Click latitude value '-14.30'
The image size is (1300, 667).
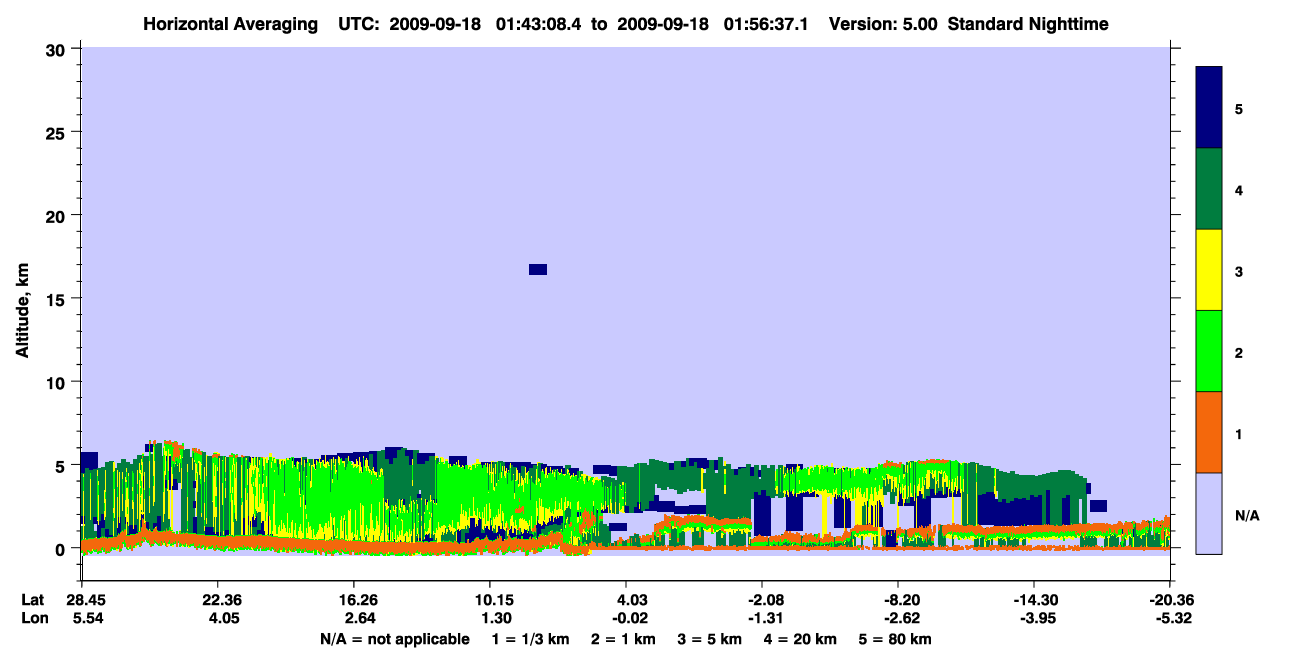pos(1034,600)
